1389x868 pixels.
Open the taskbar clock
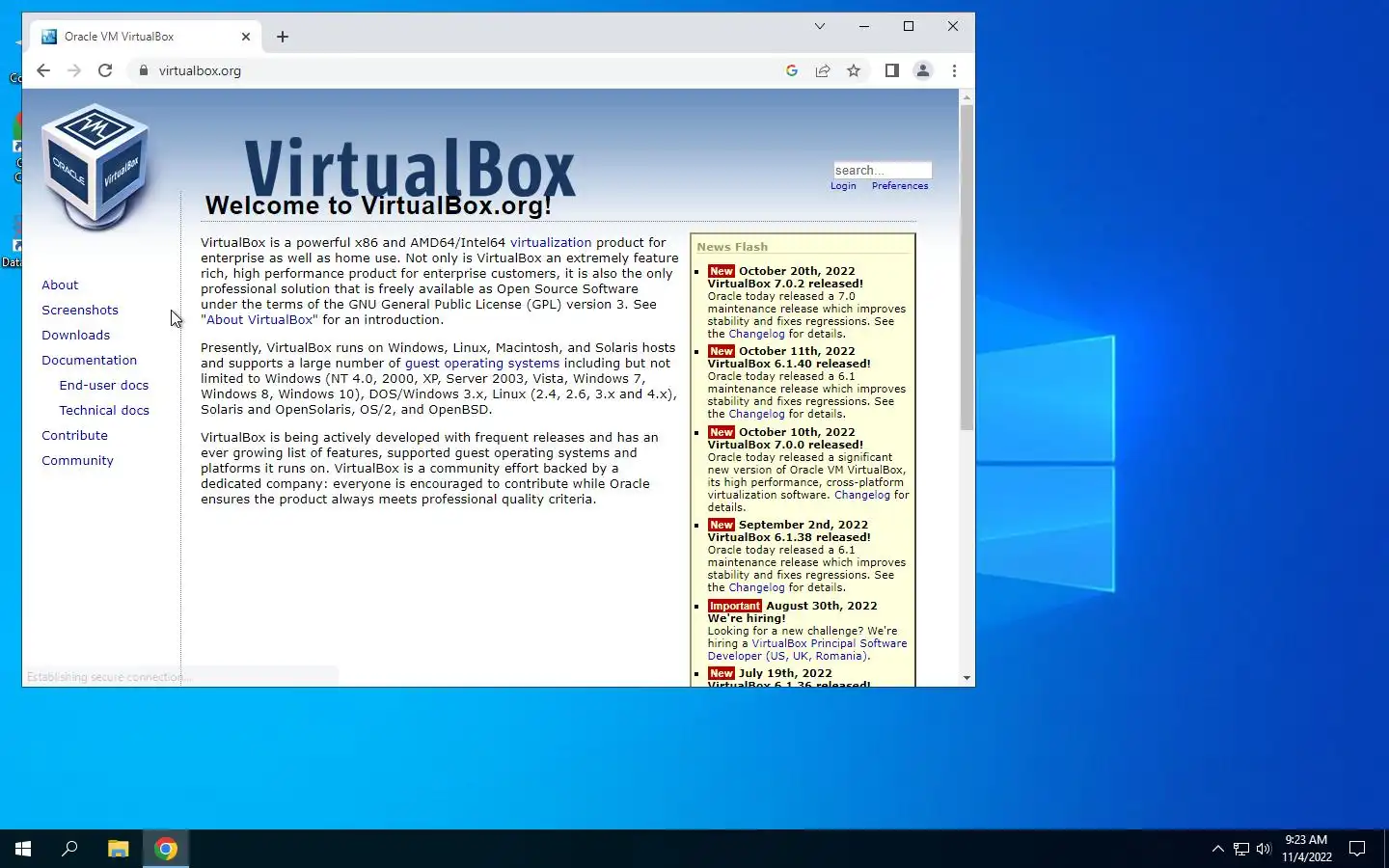(1306, 849)
